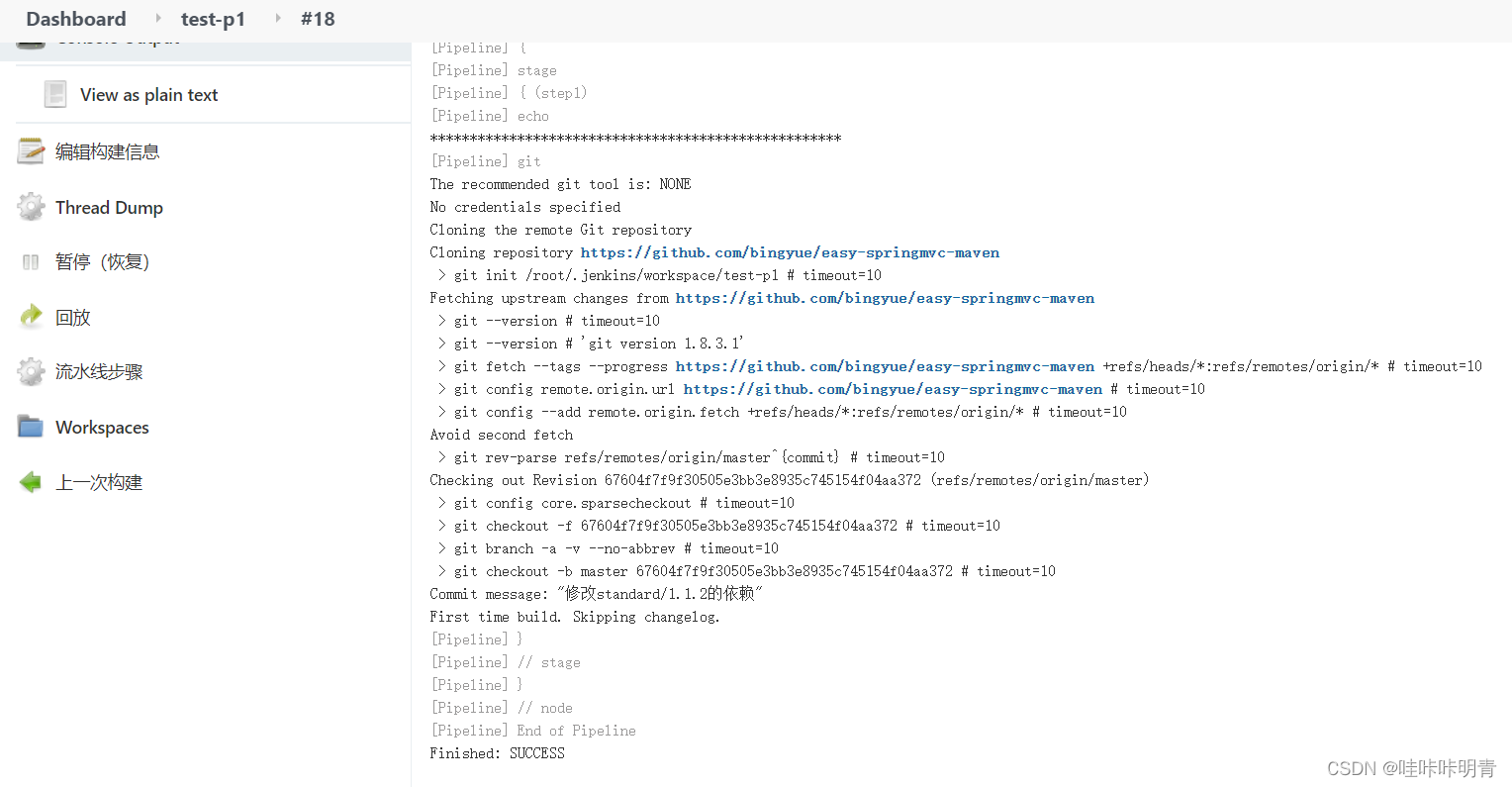Image resolution: width=1512 pixels, height=787 pixels.
Task: Click the notepad icon for 编辑构建信息
Action: click(x=31, y=151)
